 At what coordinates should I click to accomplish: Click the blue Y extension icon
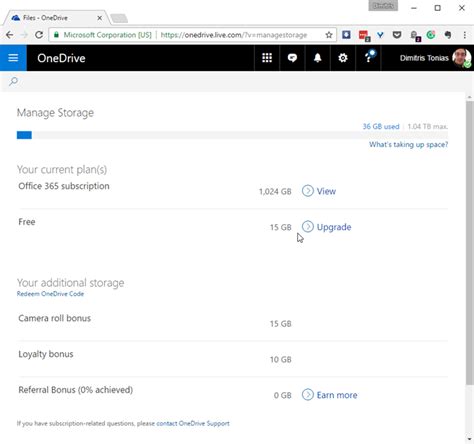[380, 35]
